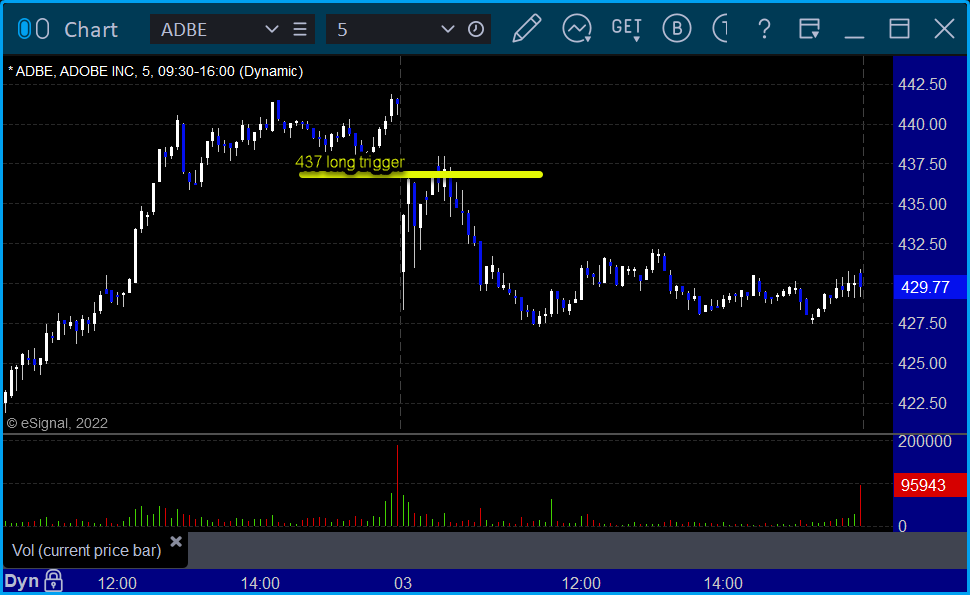Open the ADBE symbol dropdown arrow
Viewport: 970px width, 595px height.
pos(271,29)
